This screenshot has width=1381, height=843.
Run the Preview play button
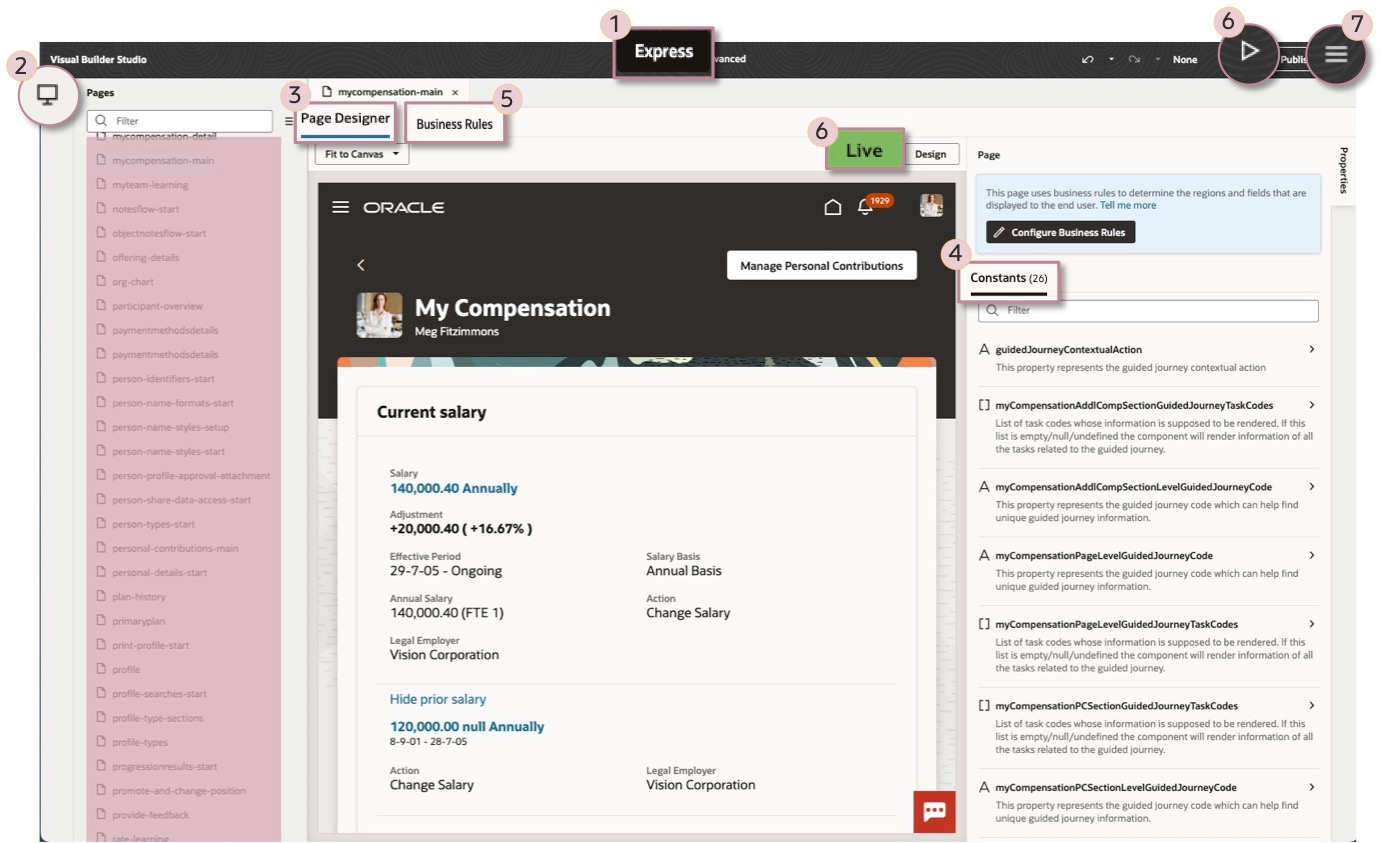tap(1249, 51)
